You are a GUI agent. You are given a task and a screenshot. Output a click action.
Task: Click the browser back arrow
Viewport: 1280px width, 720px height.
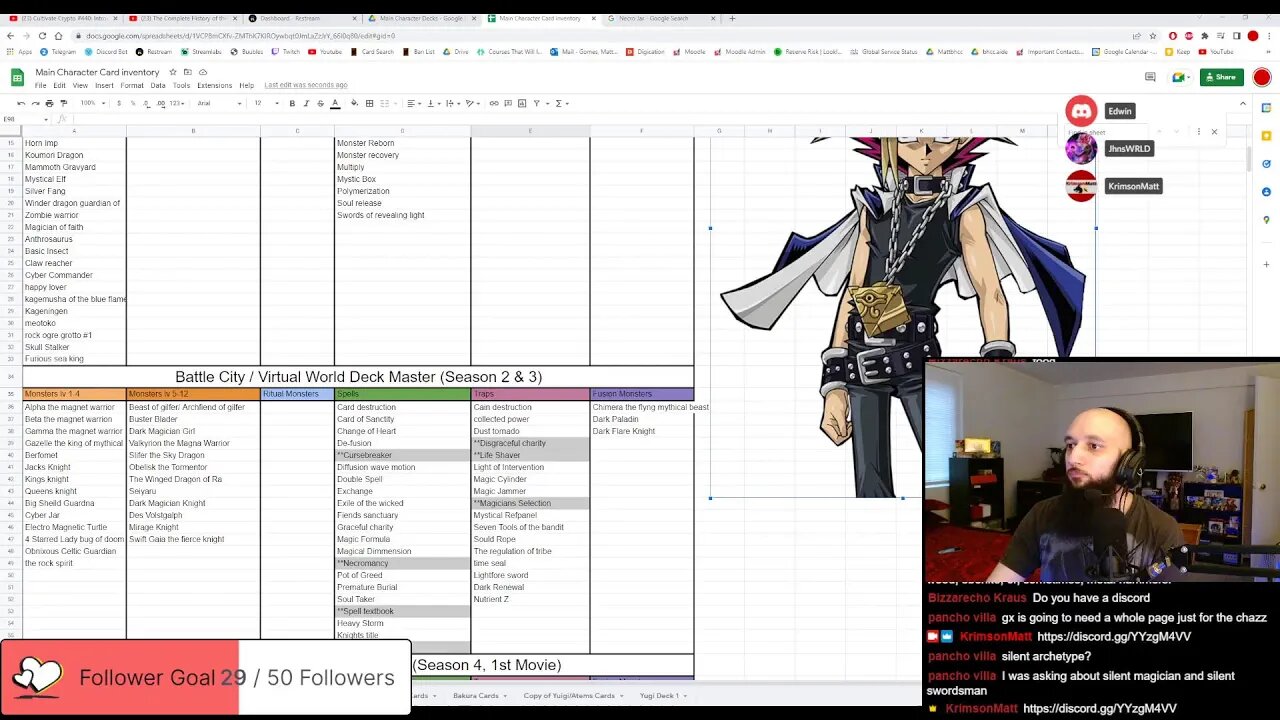pyautogui.click(x=11, y=36)
